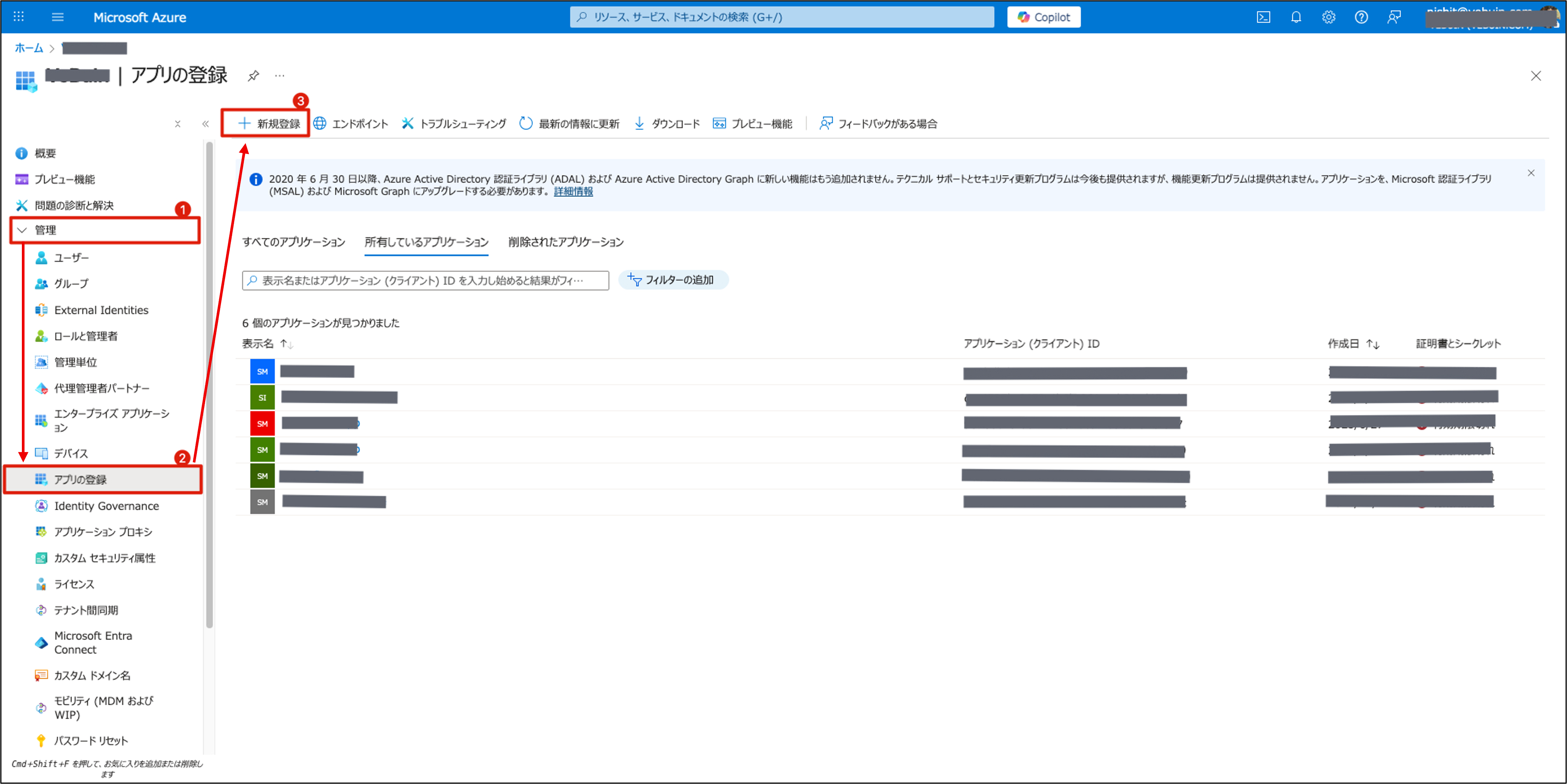
Task: Open the settings gear icon
Action: tap(1329, 17)
